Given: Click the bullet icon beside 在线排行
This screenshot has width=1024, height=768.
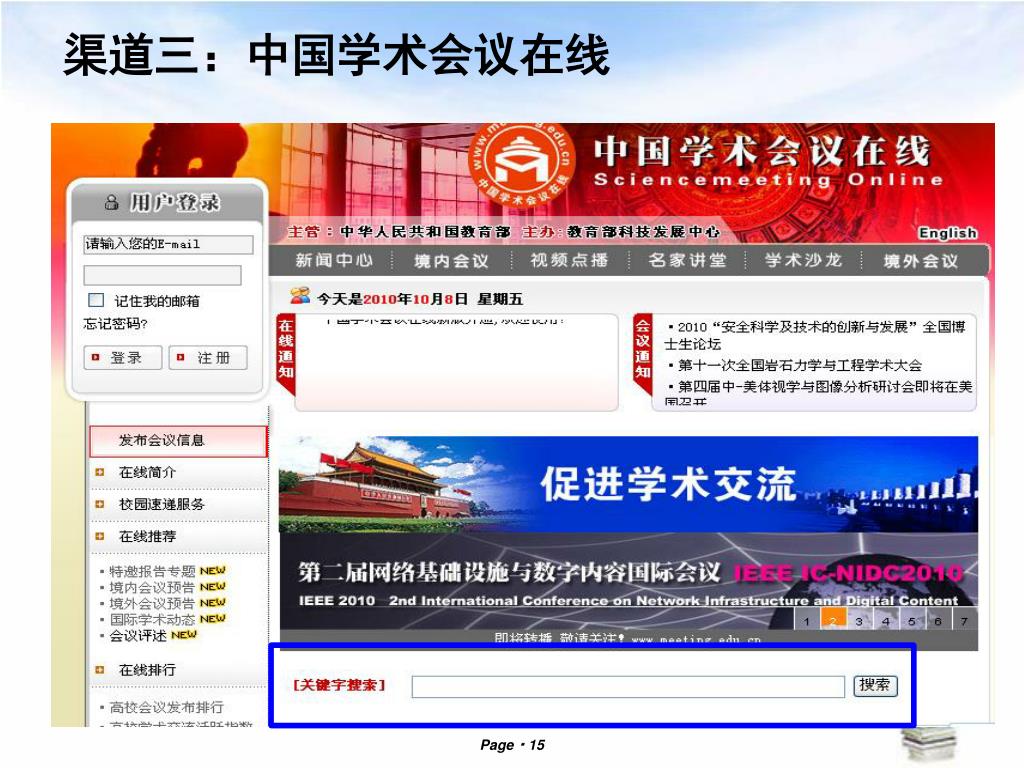Looking at the screenshot, I should coord(100,670).
